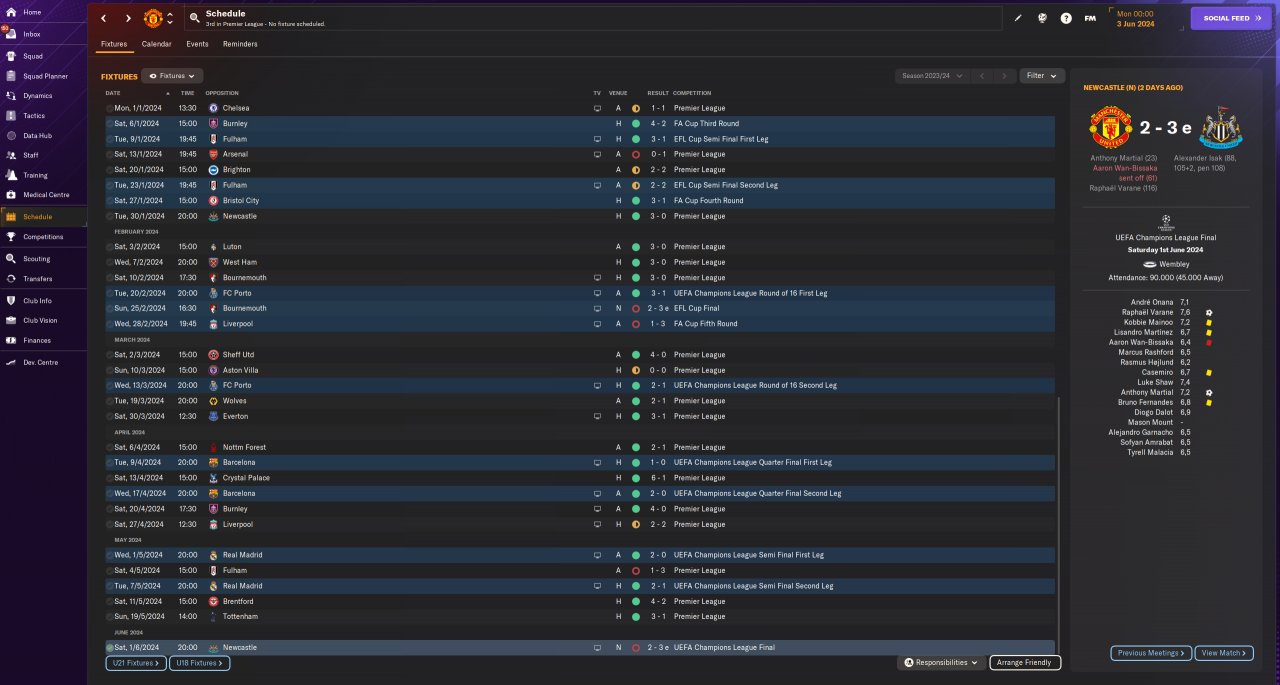Open the Club Vision sidebar icon
Image resolution: width=1280 pixels, height=685 pixels.
click(11, 321)
